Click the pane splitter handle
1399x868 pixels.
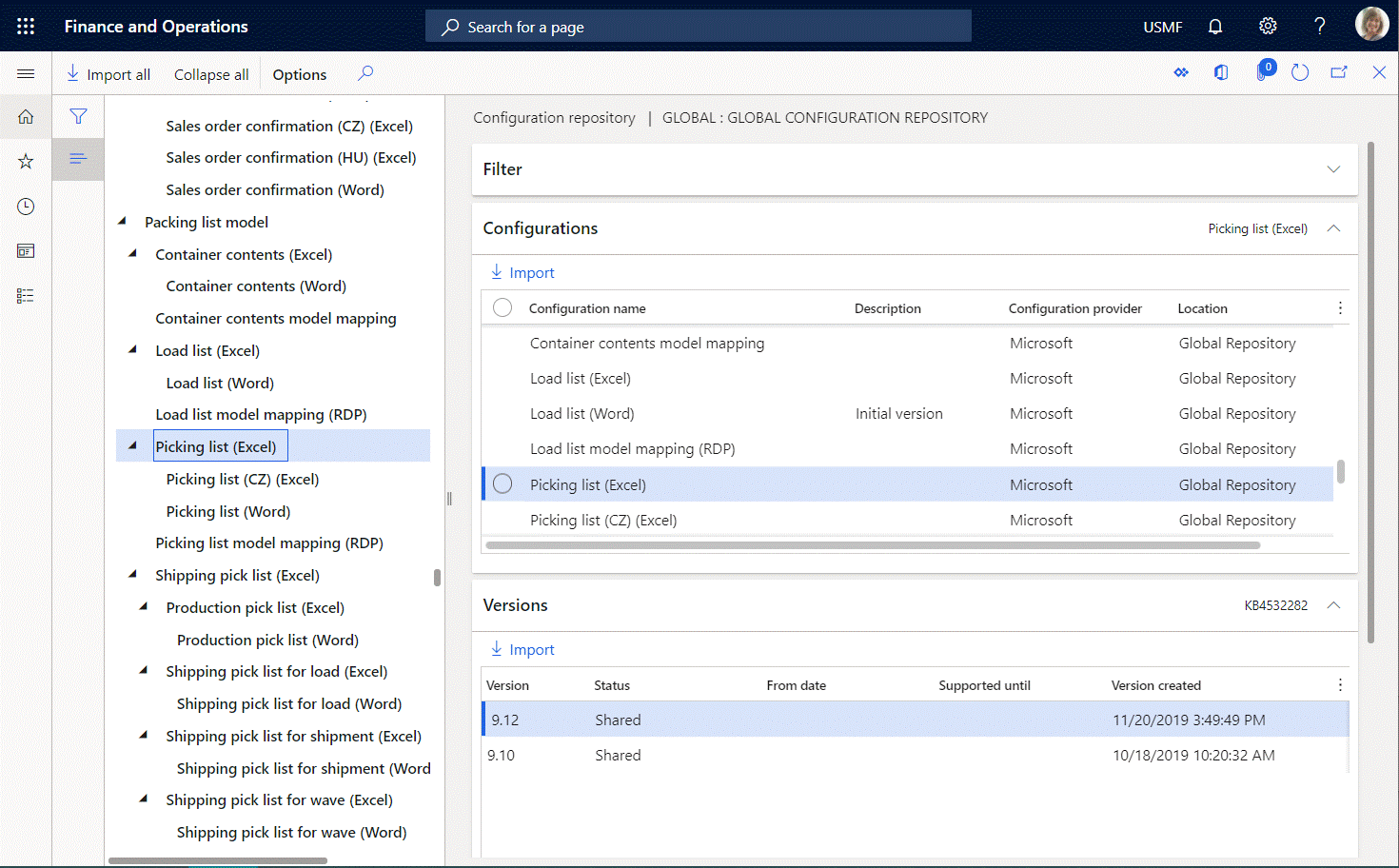(x=449, y=498)
